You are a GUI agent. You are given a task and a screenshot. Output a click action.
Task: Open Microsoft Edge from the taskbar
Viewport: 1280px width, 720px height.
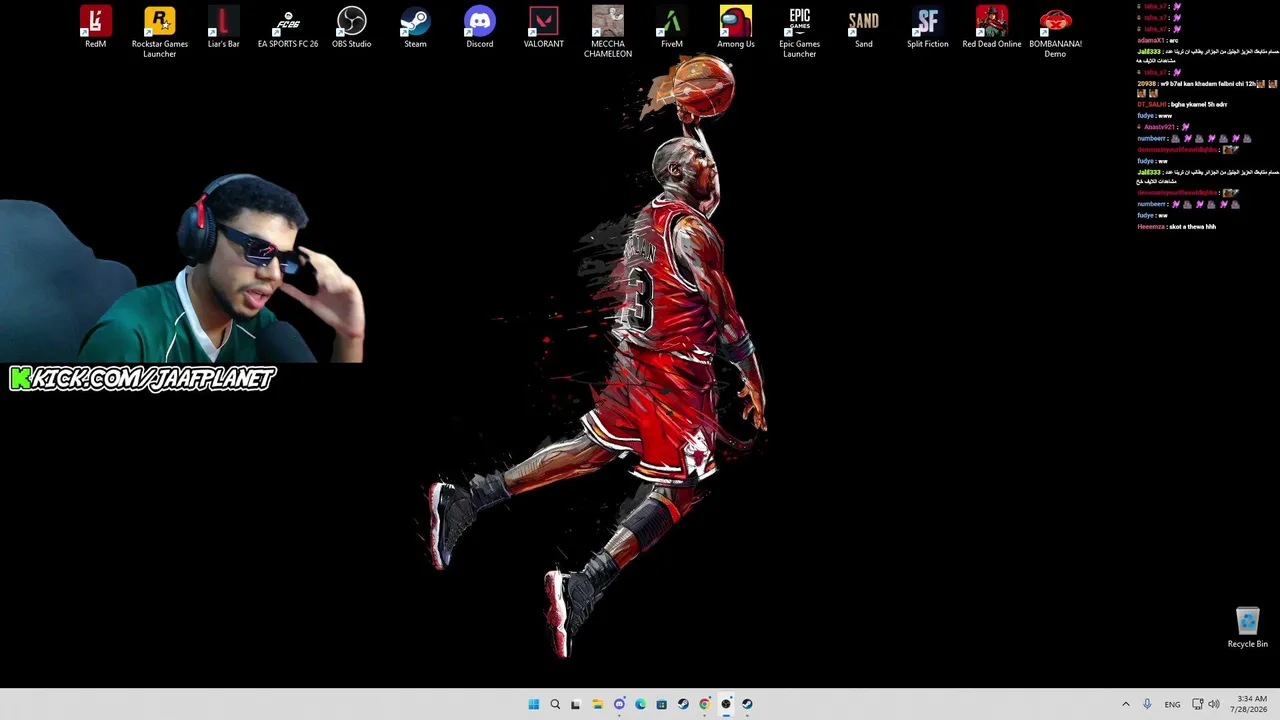coord(640,704)
